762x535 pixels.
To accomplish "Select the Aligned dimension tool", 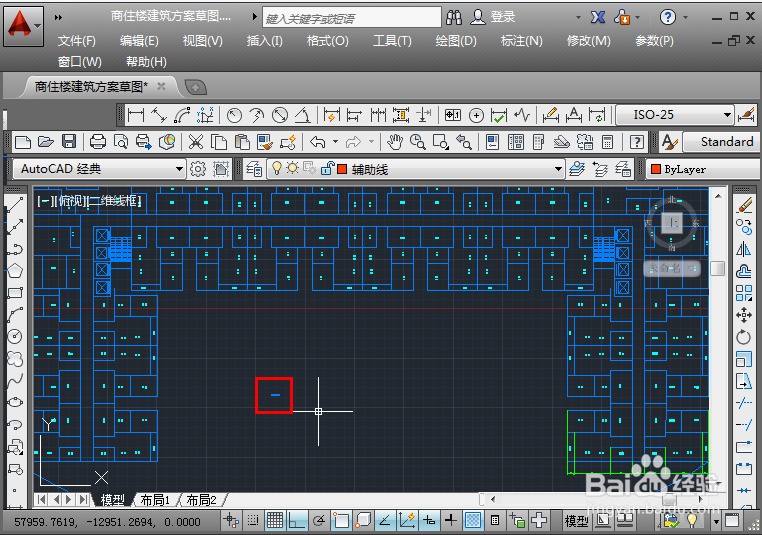I will coord(159,116).
